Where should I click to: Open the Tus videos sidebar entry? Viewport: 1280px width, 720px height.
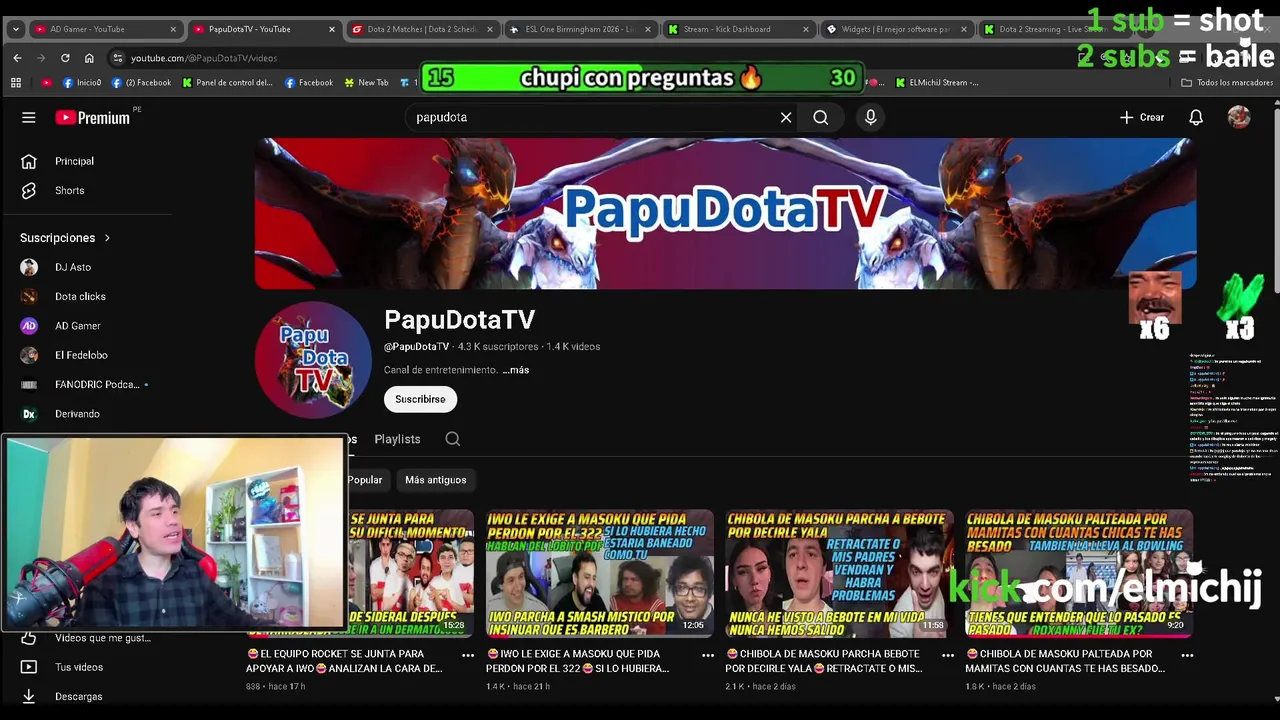pyautogui.click(x=78, y=667)
